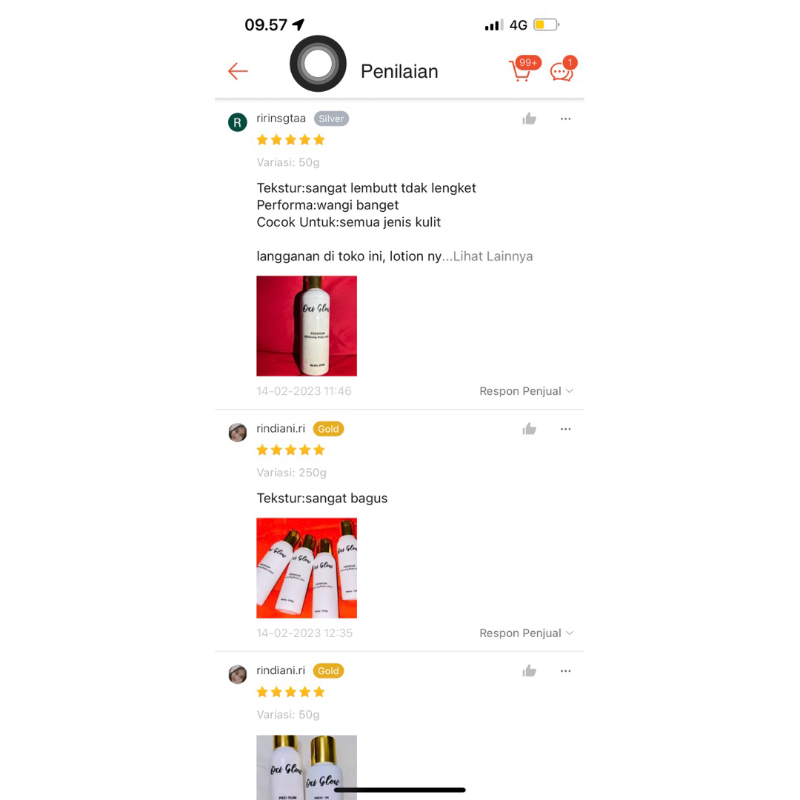Tap rindiani.ri's profile picture in the 250g review
The height and width of the screenshot is (800, 800).
click(x=237, y=432)
